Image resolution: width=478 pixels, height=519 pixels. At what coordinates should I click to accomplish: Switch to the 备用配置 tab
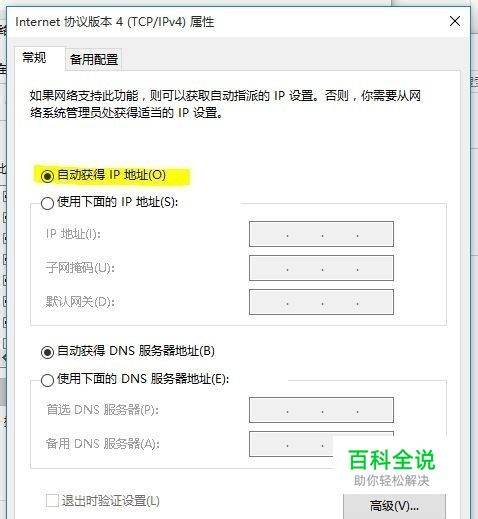click(94, 59)
